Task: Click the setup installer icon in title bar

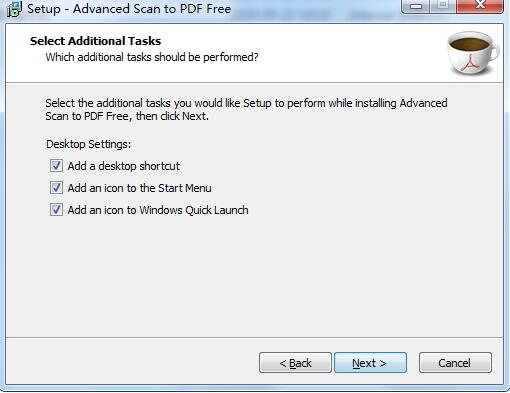Action: click(14, 9)
